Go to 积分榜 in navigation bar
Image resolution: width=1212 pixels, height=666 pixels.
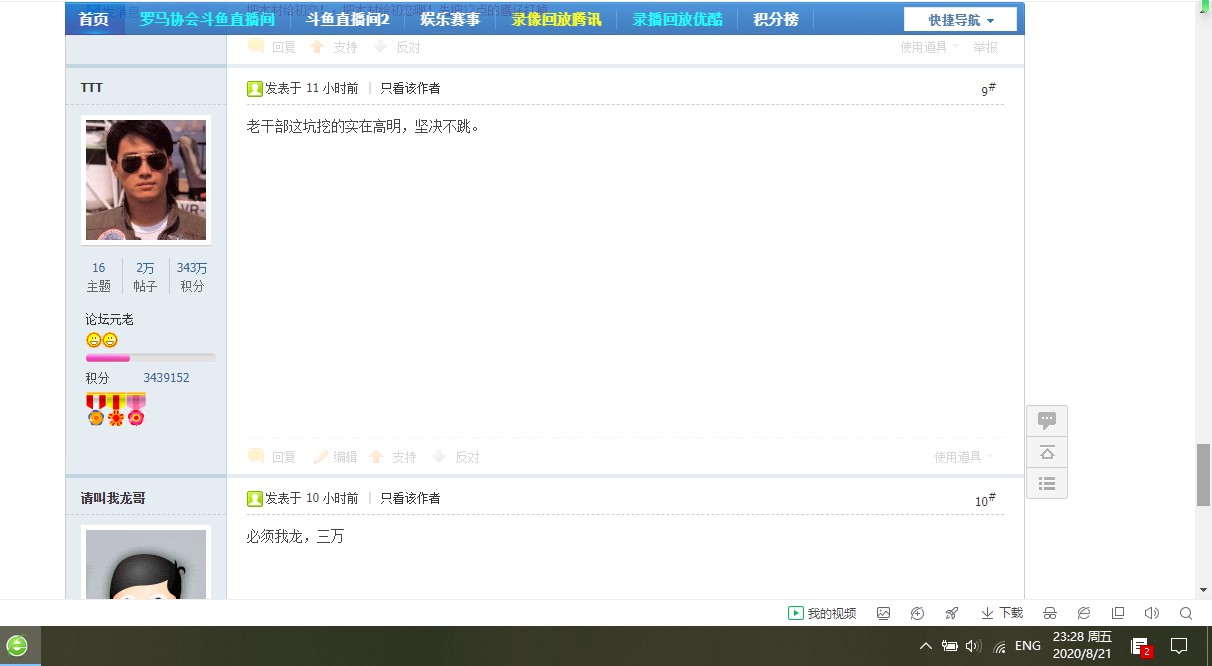point(776,19)
